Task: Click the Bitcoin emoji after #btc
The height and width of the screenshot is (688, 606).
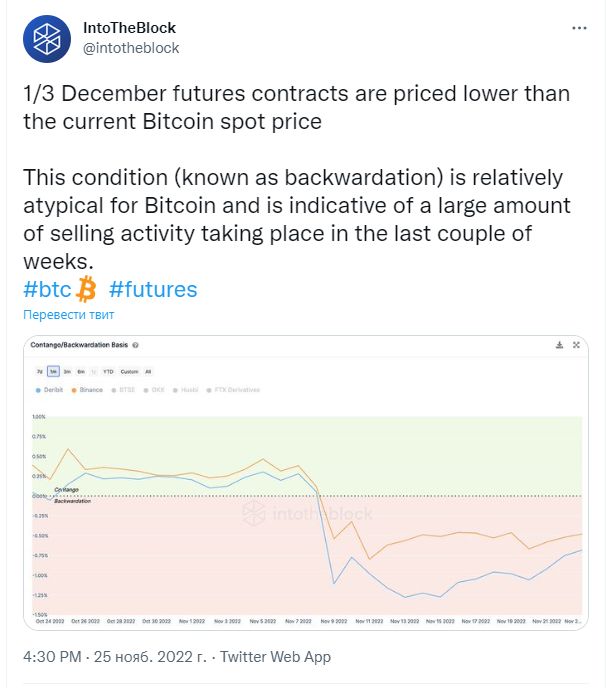Action: point(86,290)
